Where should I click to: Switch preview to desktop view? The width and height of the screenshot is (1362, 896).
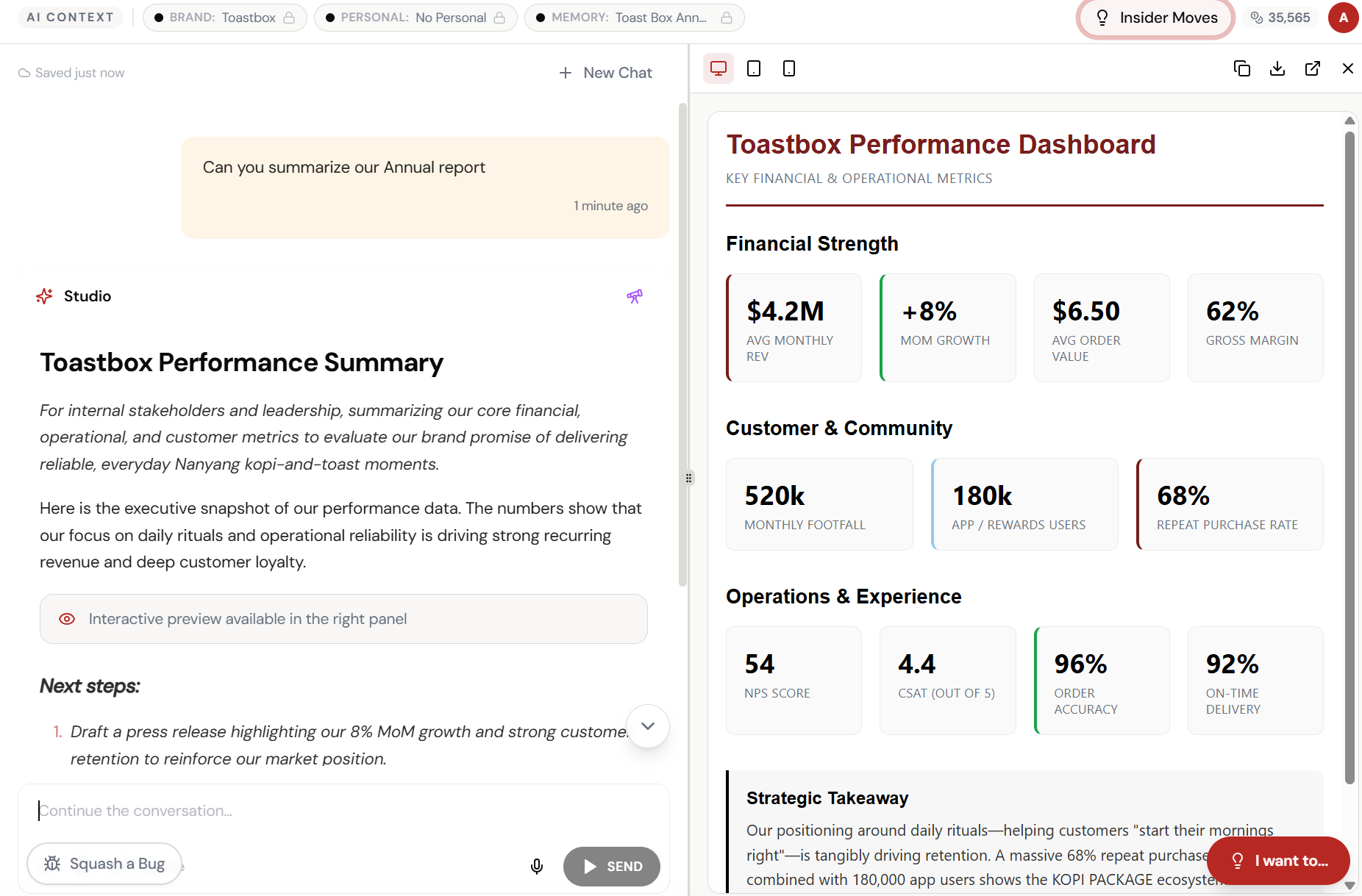pos(718,68)
